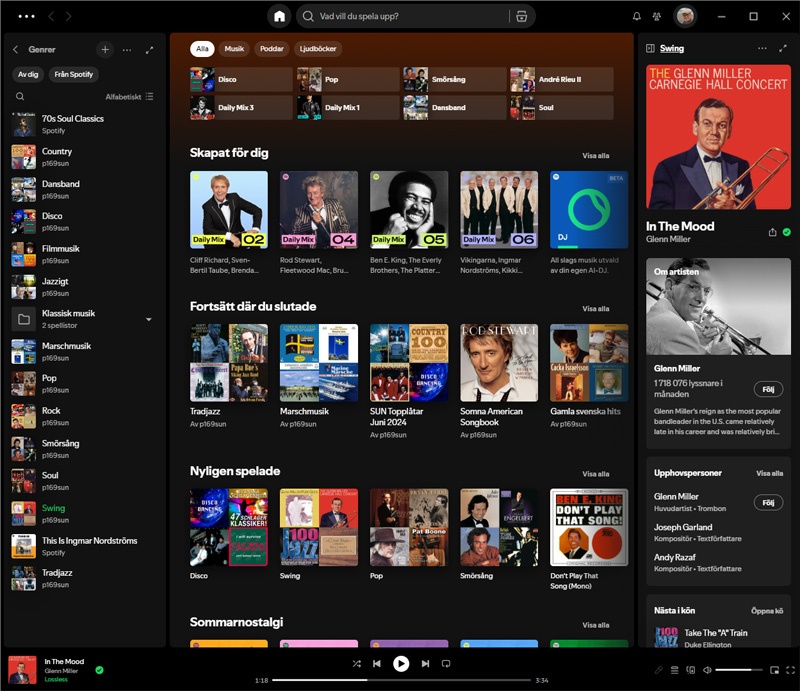Screen dimensions: 800x691
Task: Toggle shuffle playback
Action: click(356, 663)
